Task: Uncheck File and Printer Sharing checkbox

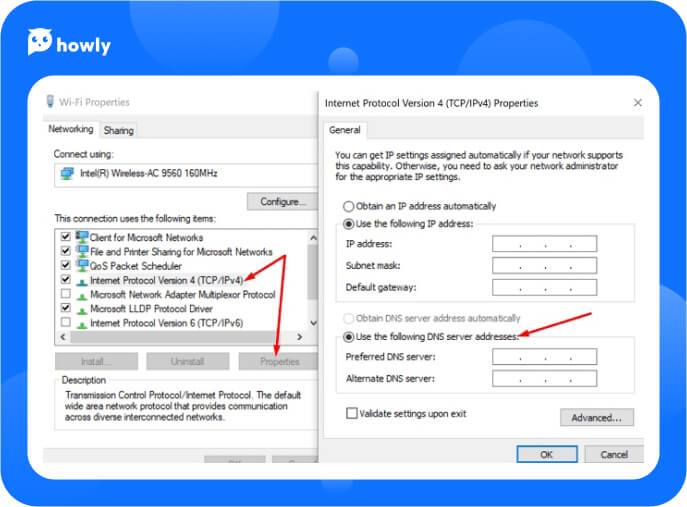Action: point(66,252)
